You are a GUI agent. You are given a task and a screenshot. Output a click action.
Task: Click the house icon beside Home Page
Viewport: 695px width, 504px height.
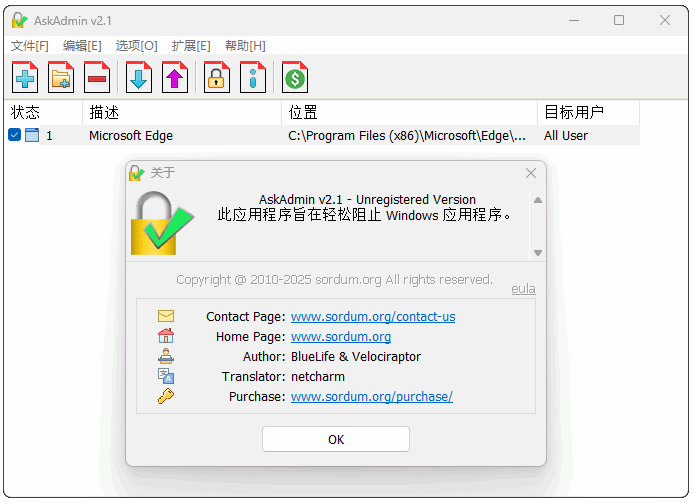[166, 336]
